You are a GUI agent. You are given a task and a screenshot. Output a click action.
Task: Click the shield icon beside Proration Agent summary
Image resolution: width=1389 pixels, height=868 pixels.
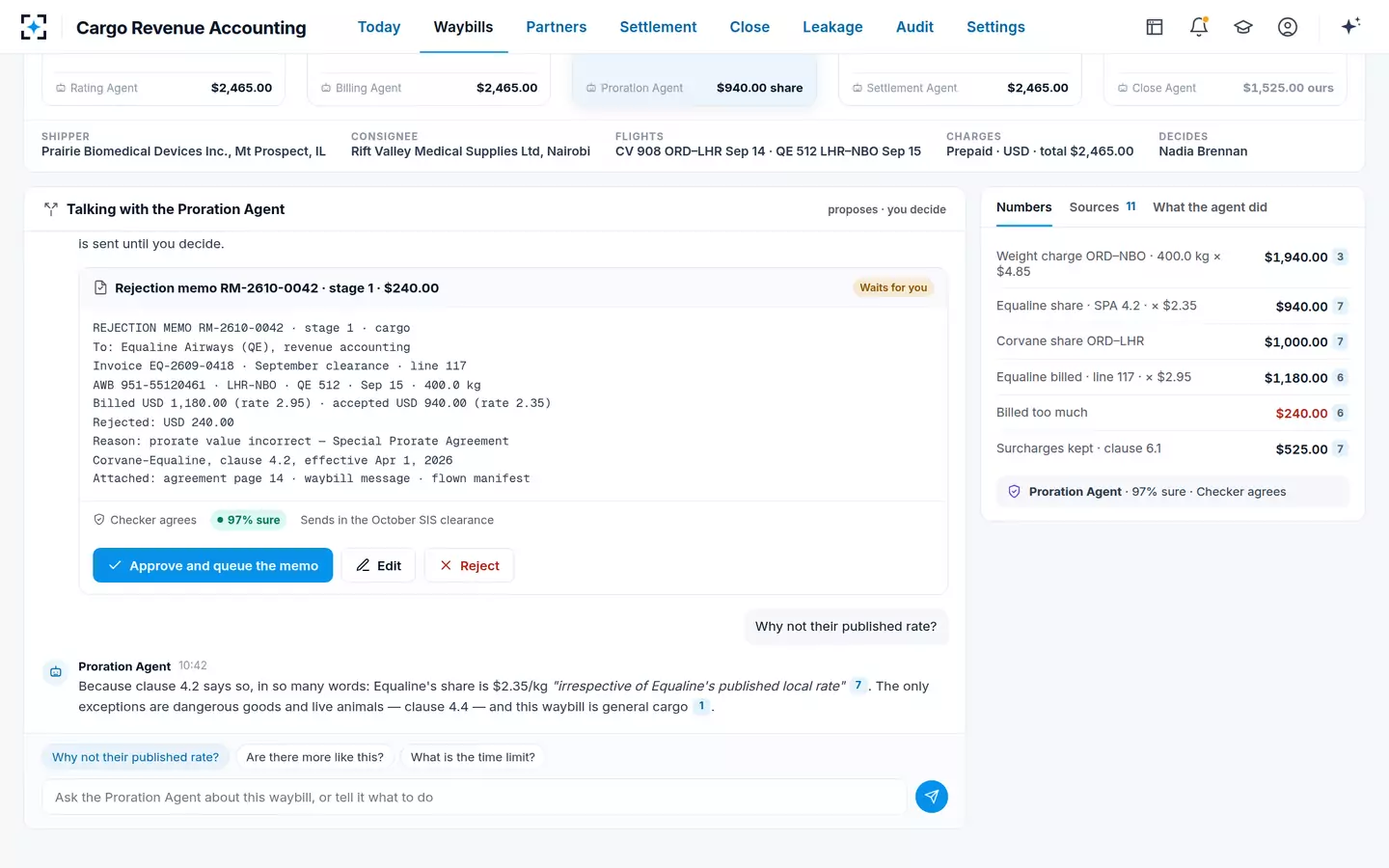[1014, 492]
